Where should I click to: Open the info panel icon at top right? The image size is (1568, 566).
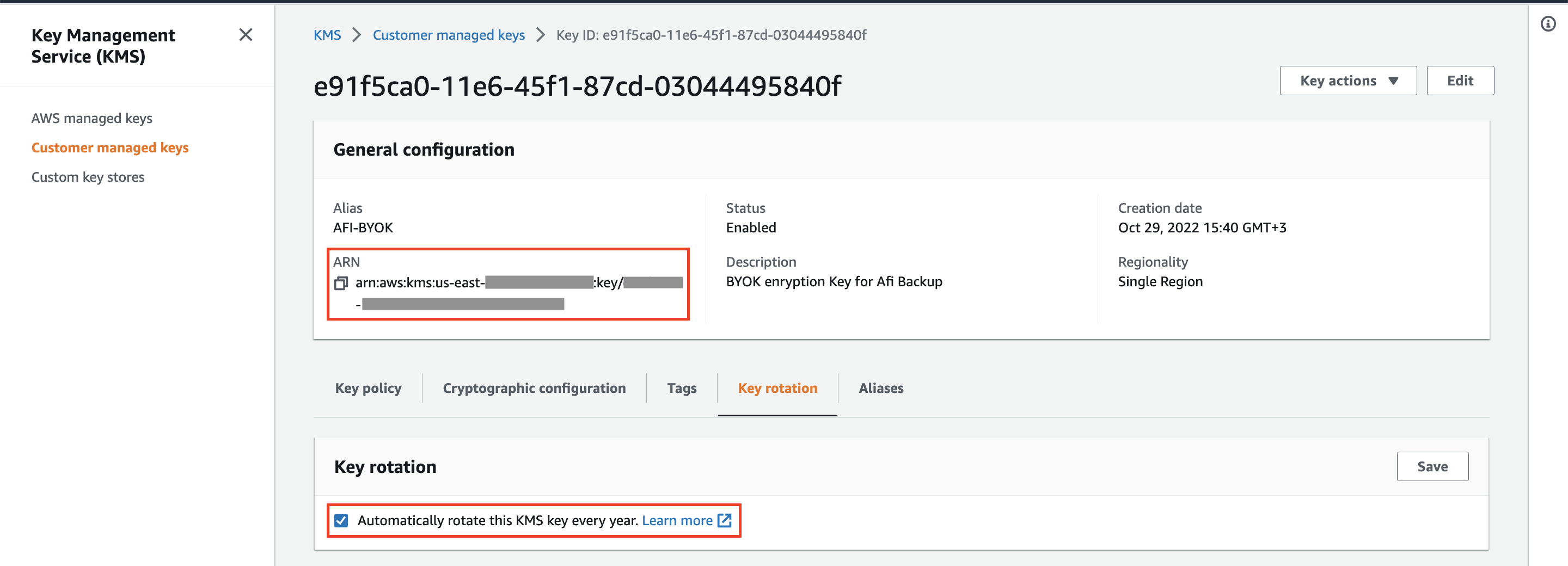(1548, 24)
